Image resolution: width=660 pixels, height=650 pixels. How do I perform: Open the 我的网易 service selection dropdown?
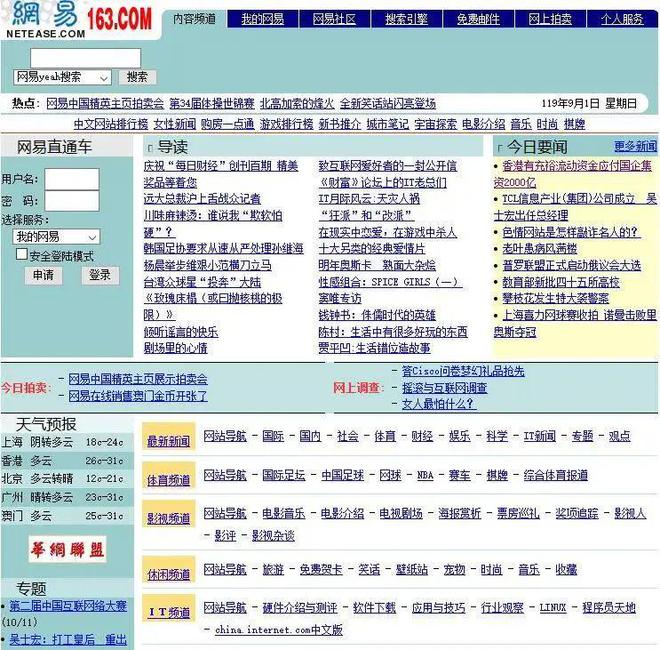56,237
